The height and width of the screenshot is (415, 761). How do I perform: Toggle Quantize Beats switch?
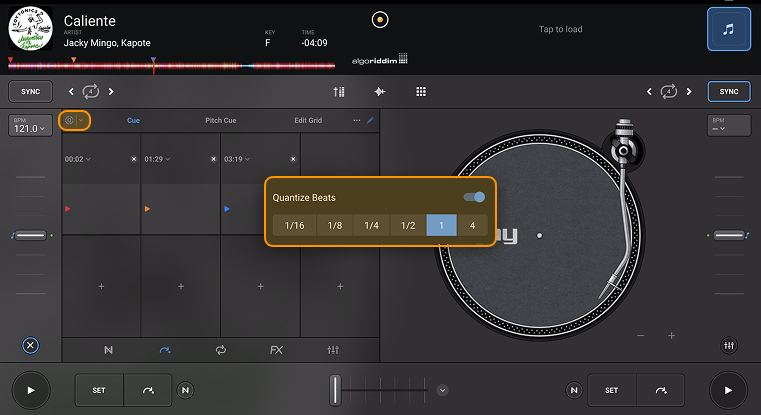coord(474,197)
